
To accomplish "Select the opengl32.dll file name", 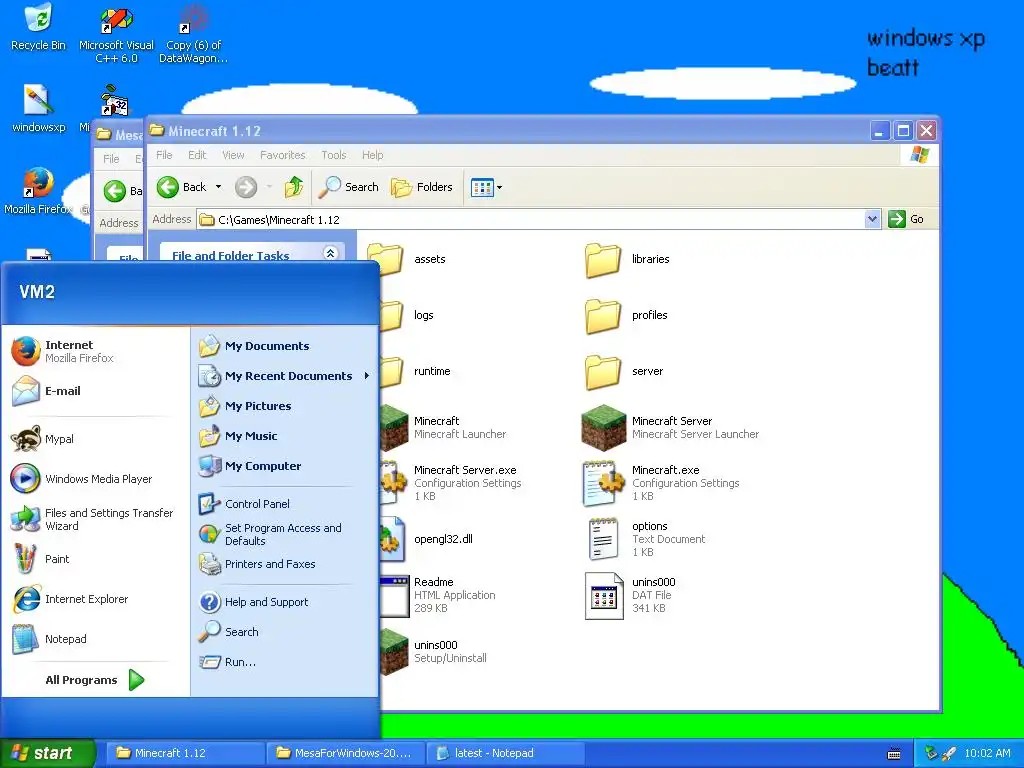I will coord(443,539).
